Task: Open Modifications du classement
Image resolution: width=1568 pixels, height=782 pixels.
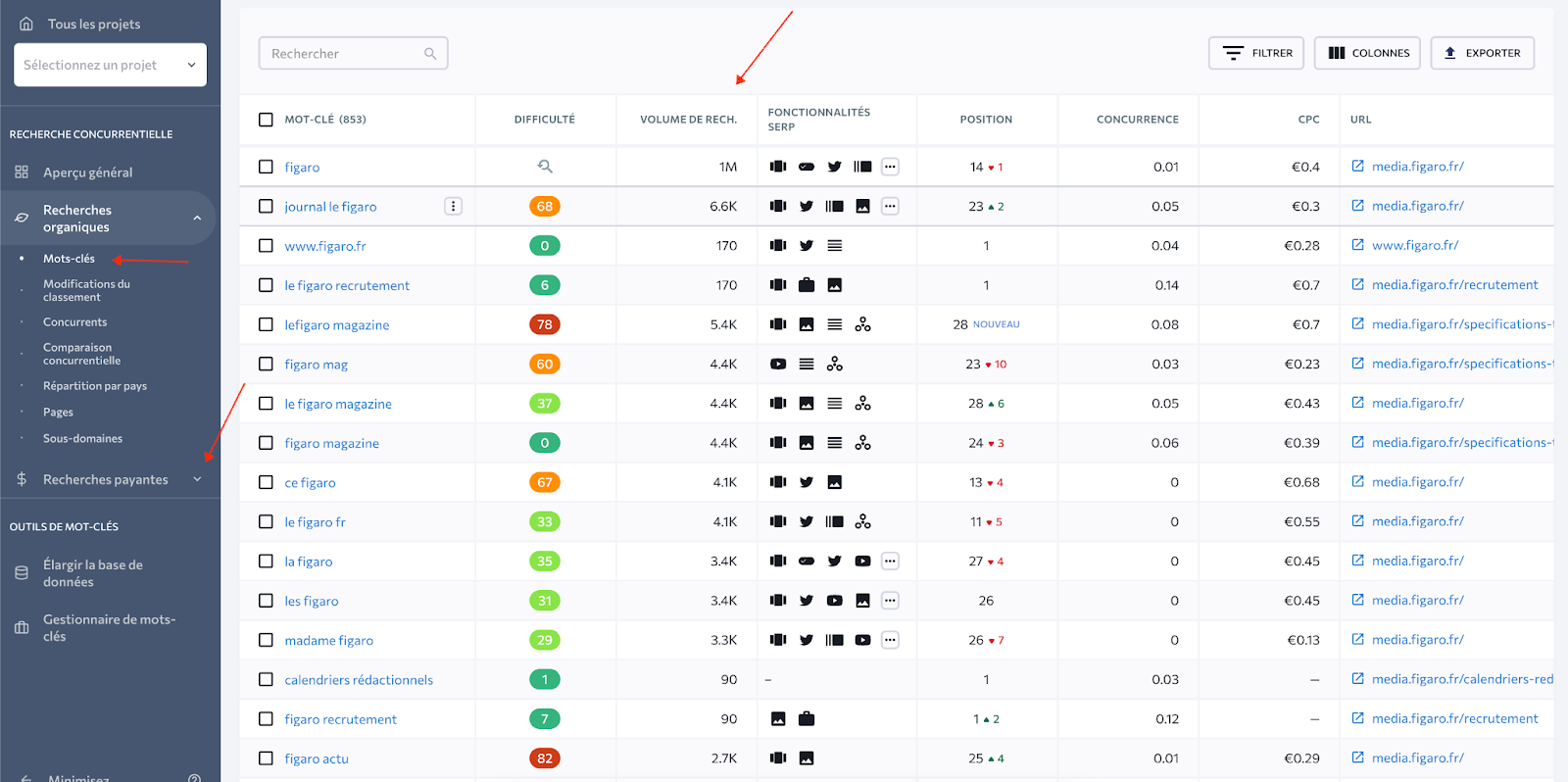Action: [x=86, y=290]
